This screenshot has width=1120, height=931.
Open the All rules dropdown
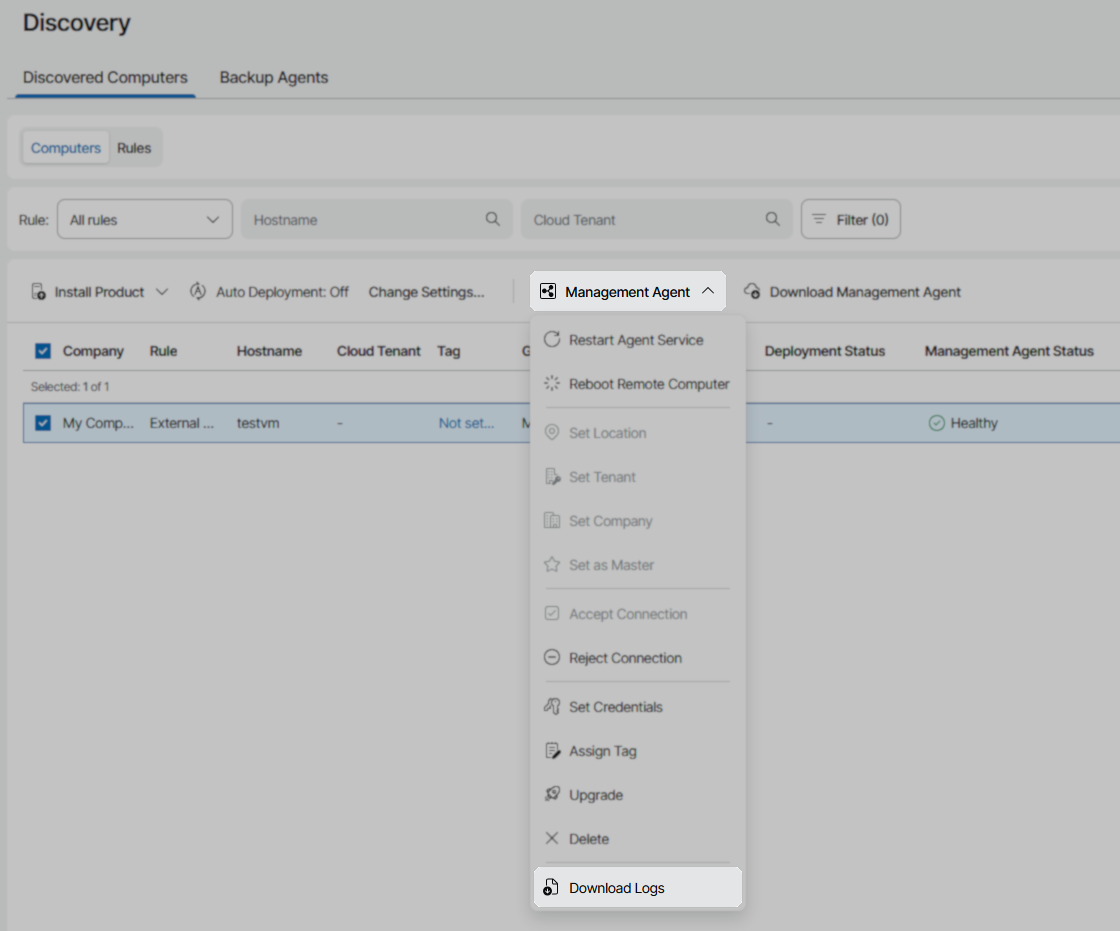[x=144, y=219]
